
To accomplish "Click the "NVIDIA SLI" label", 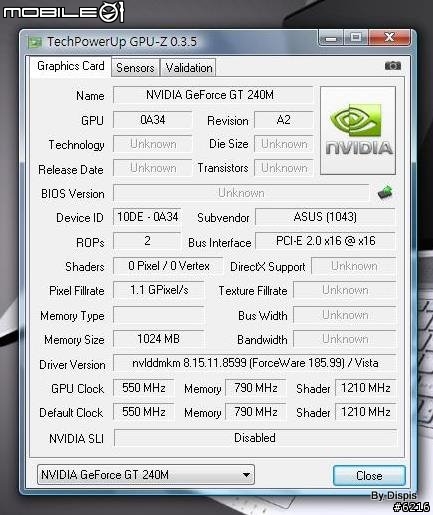I will [76, 439].
